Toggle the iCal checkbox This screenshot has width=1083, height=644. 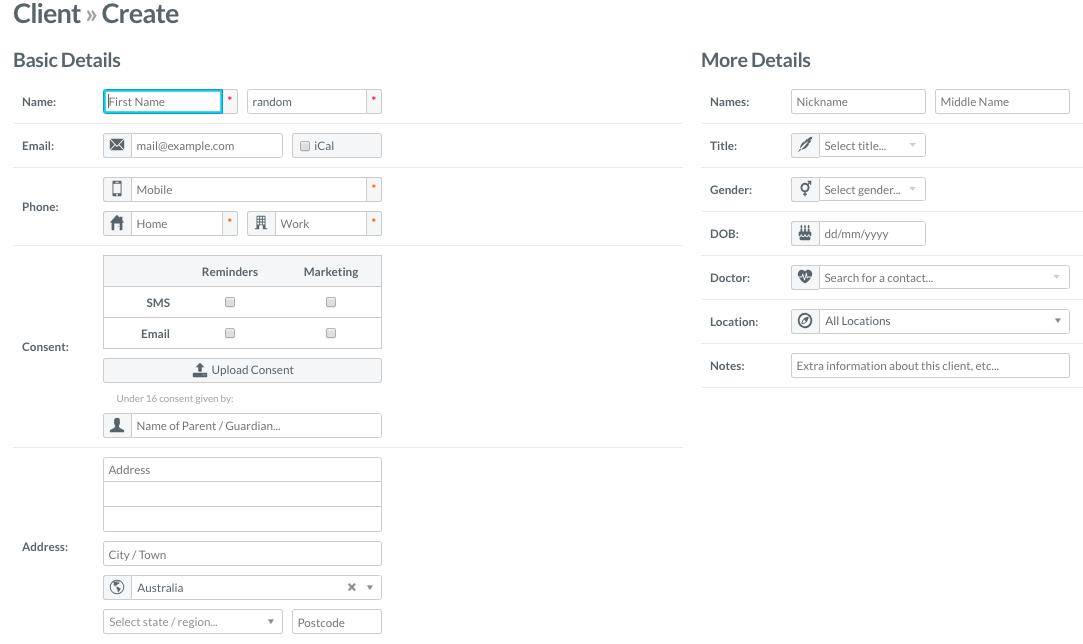click(x=305, y=146)
